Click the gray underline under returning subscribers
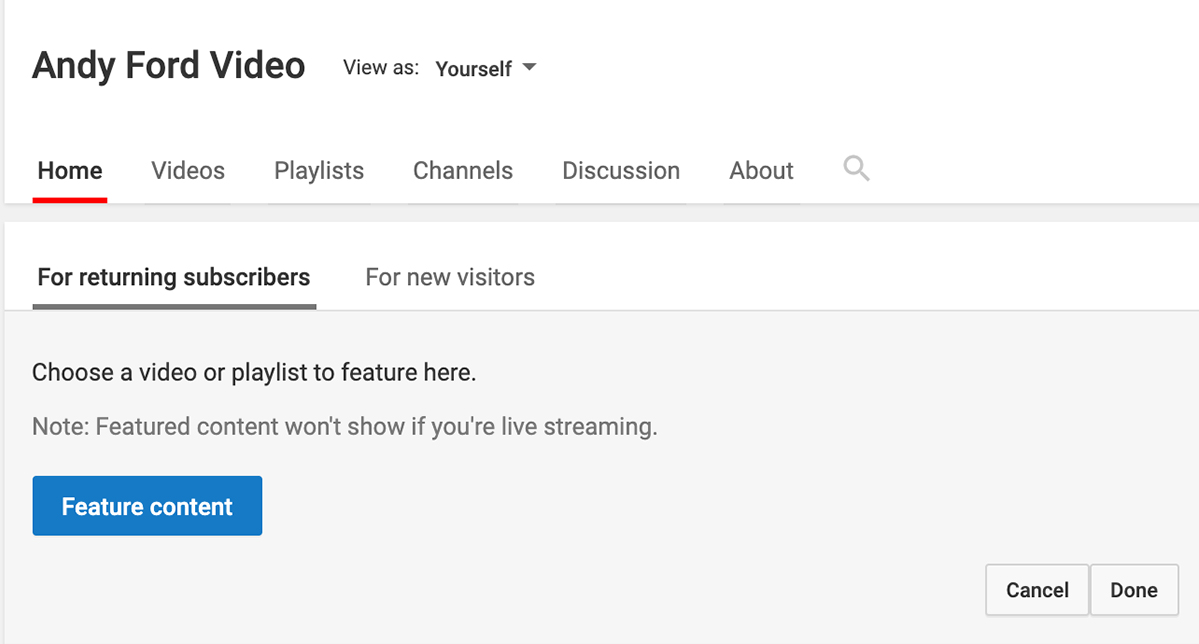 (174, 306)
